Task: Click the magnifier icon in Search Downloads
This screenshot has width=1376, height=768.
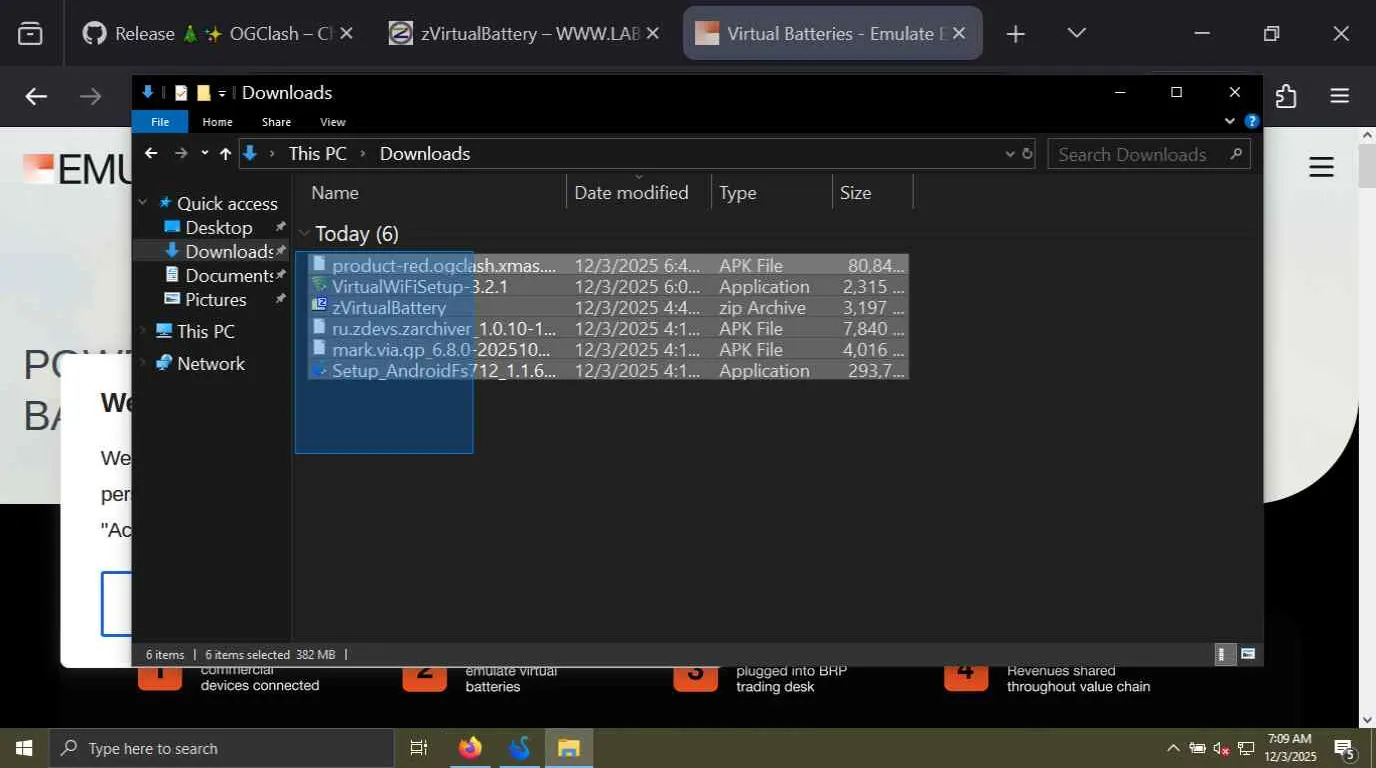Action: tap(1236, 154)
